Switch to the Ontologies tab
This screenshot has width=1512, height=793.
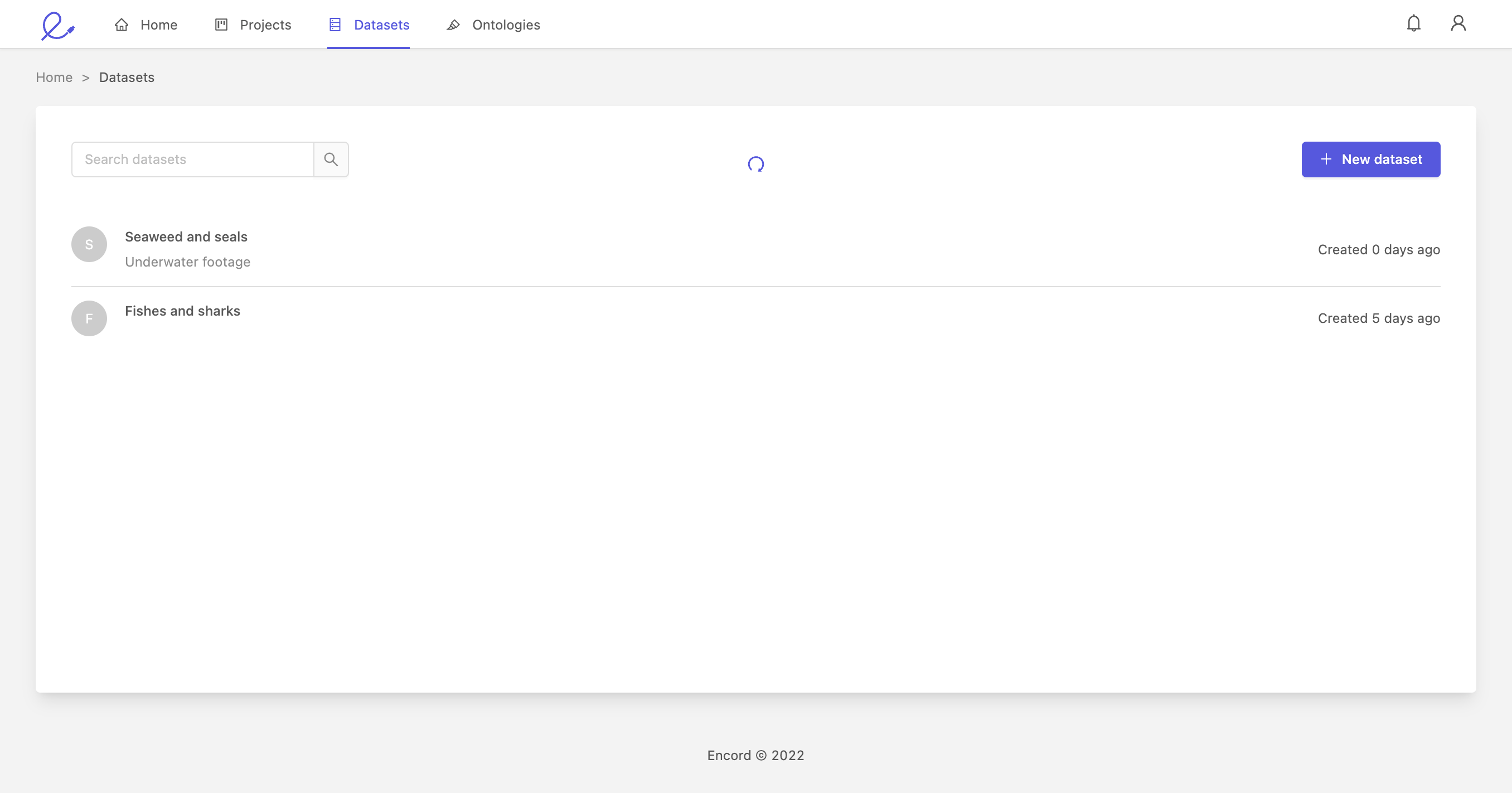click(x=492, y=25)
